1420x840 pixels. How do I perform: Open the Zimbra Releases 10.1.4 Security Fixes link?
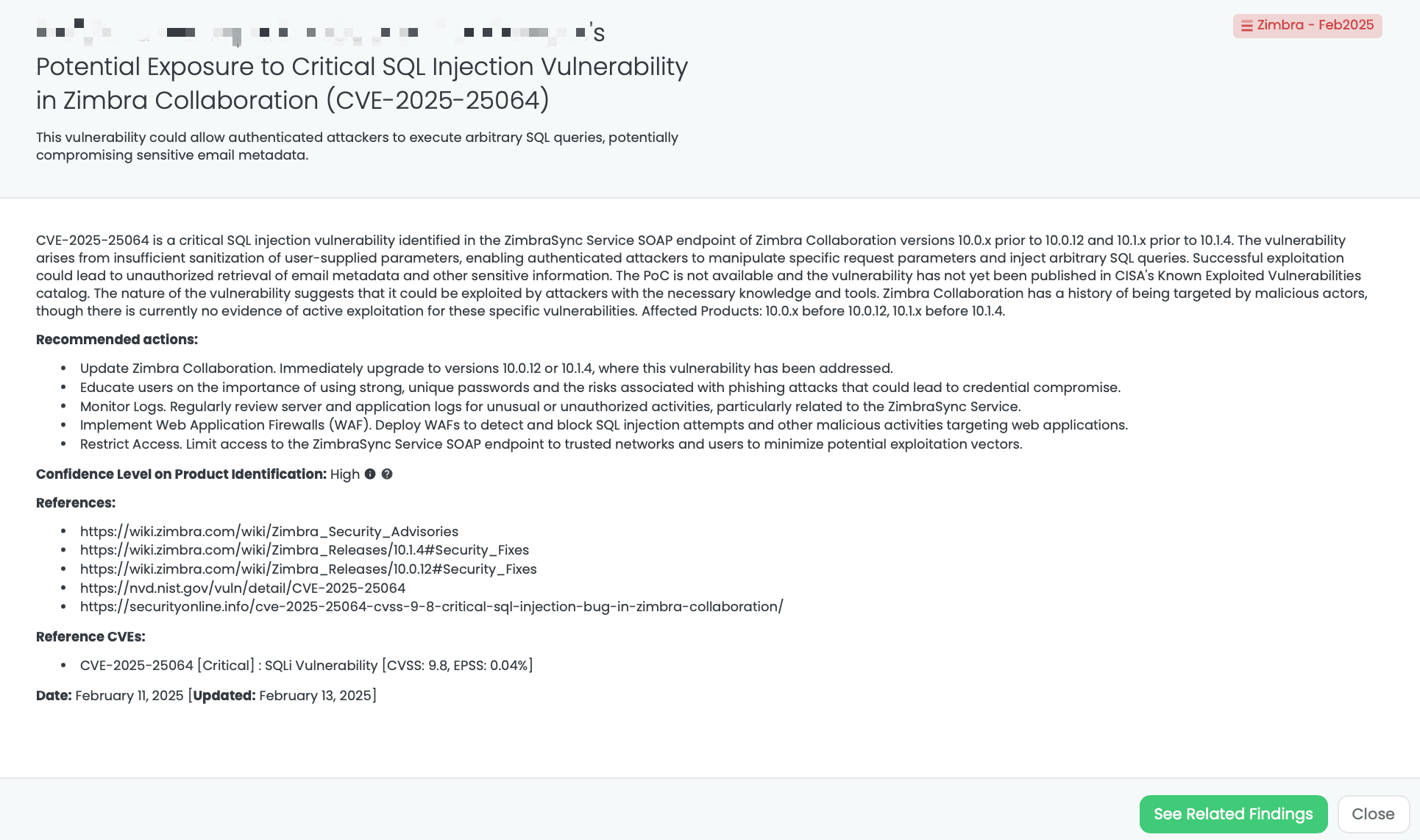304,549
